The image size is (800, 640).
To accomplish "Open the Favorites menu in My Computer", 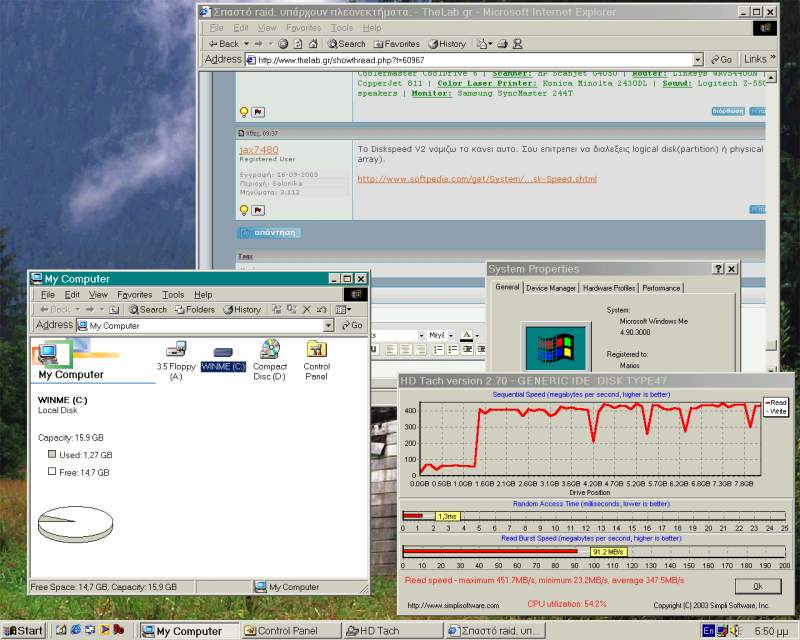I will [134, 294].
